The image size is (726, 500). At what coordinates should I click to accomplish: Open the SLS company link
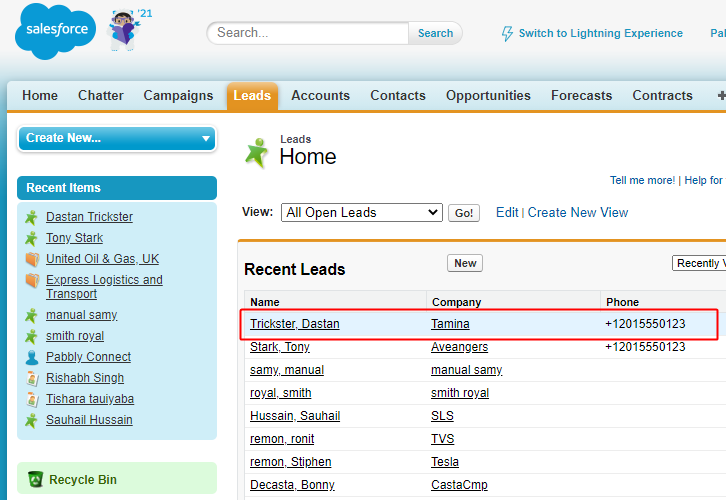pos(442,416)
